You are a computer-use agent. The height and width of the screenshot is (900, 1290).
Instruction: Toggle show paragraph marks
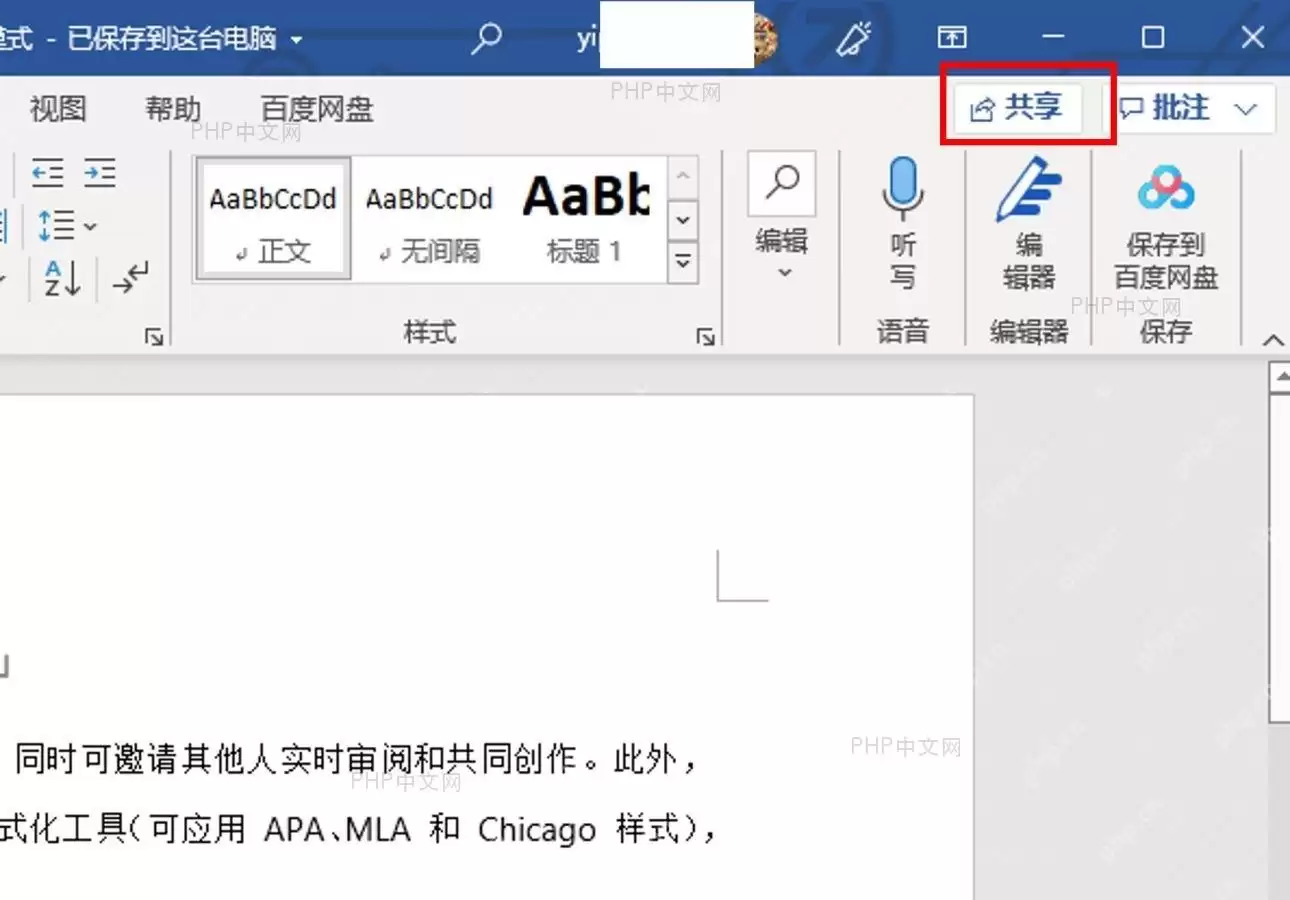131,279
